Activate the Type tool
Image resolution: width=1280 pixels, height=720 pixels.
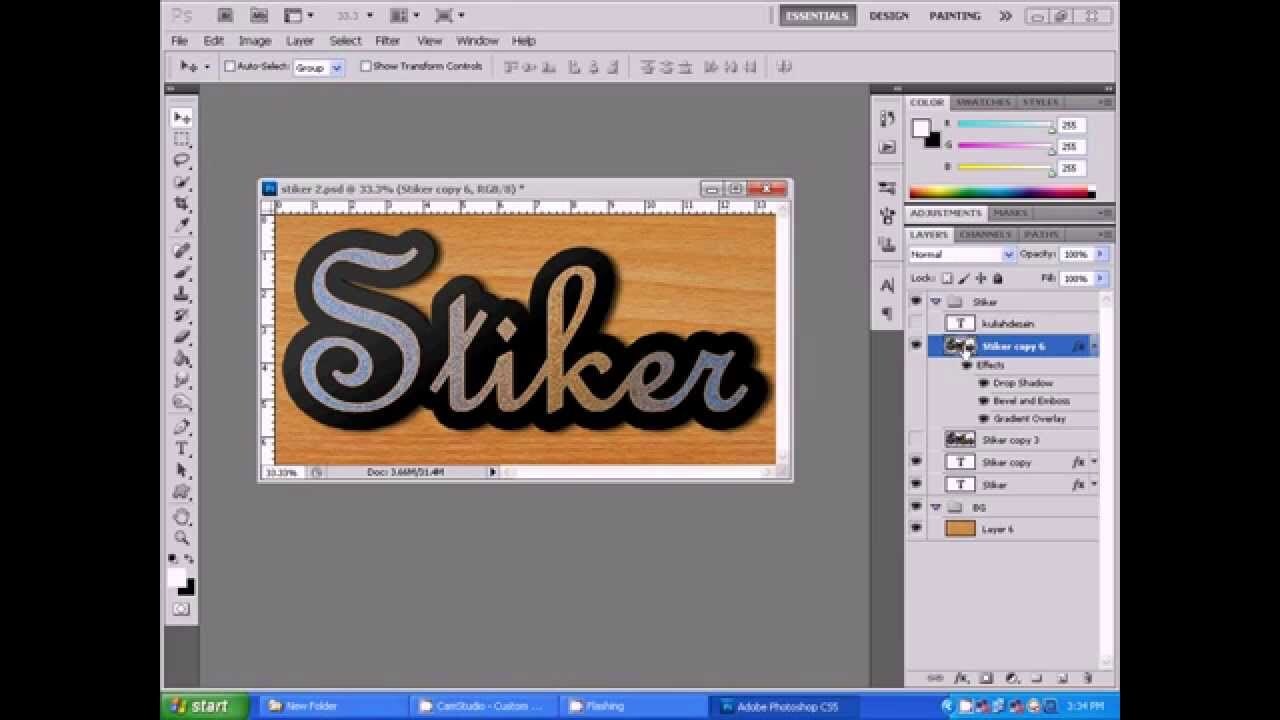click(x=182, y=448)
